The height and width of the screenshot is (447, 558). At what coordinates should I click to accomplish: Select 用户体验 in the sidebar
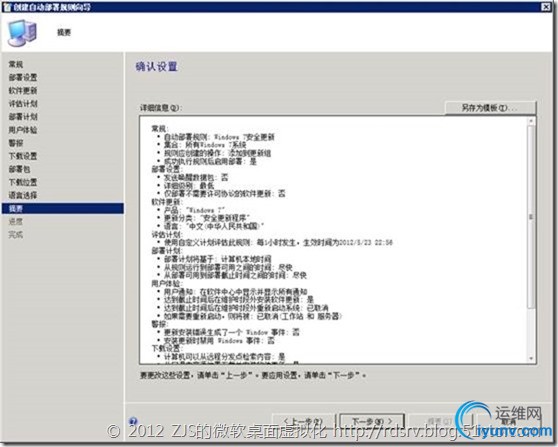23,130
